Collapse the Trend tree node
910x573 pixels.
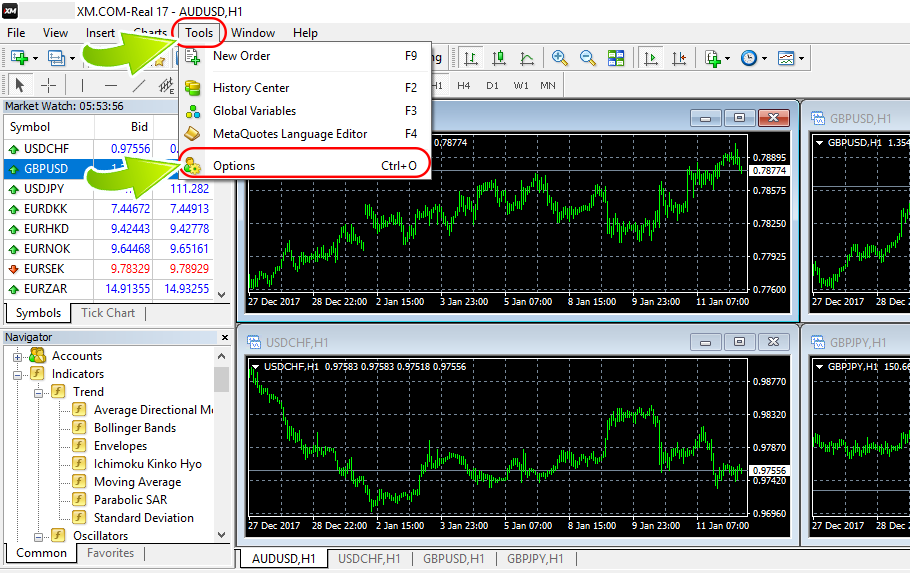pos(38,392)
